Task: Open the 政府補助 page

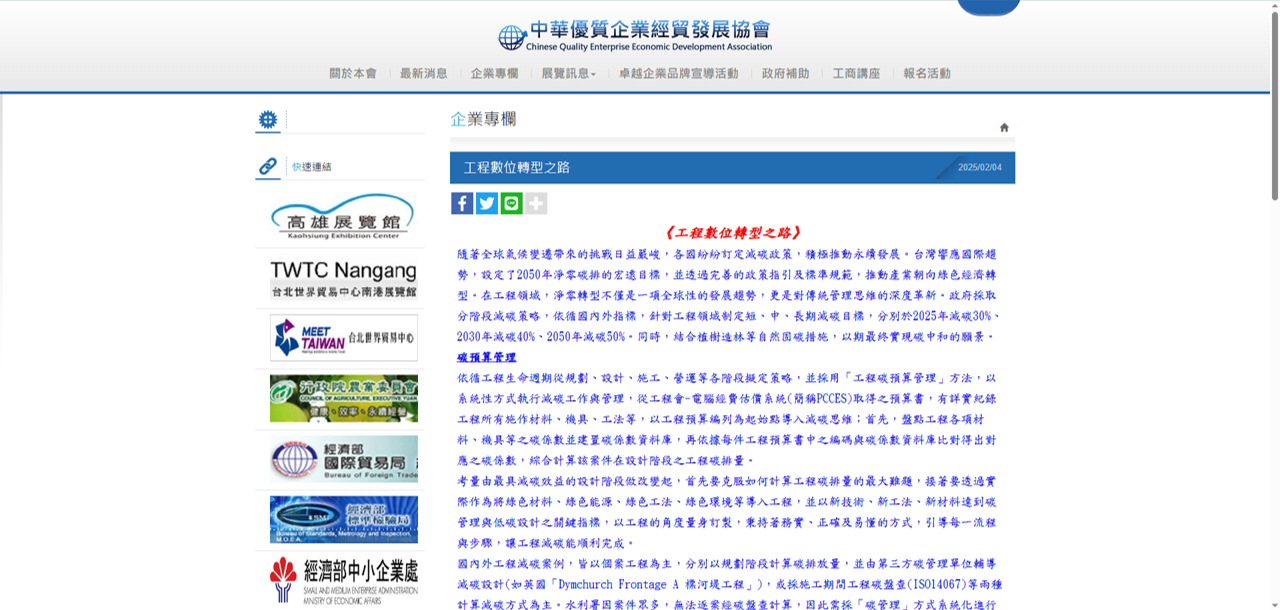Action: tap(785, 74)
